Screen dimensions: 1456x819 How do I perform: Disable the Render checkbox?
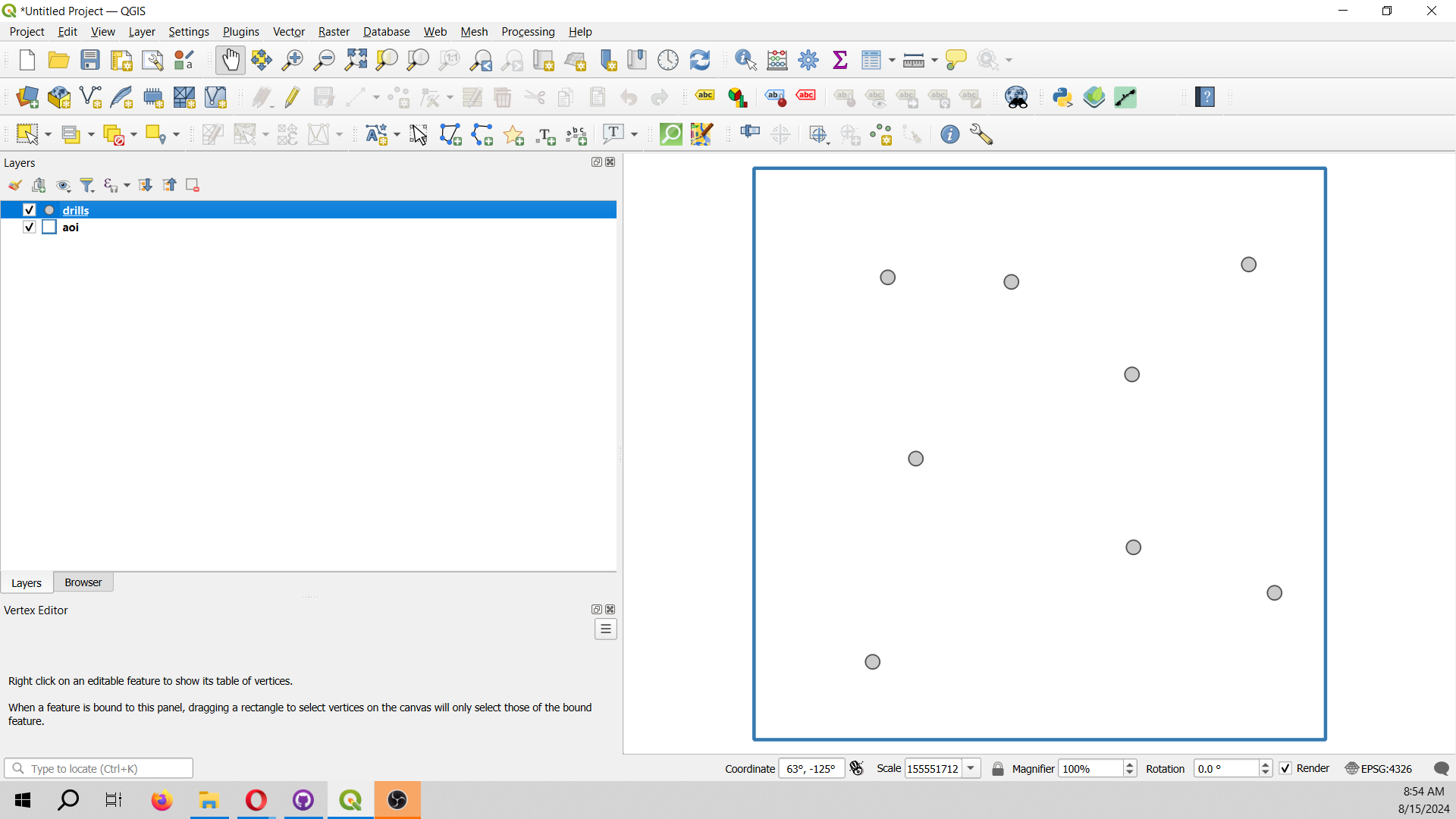pos(1285,768)
